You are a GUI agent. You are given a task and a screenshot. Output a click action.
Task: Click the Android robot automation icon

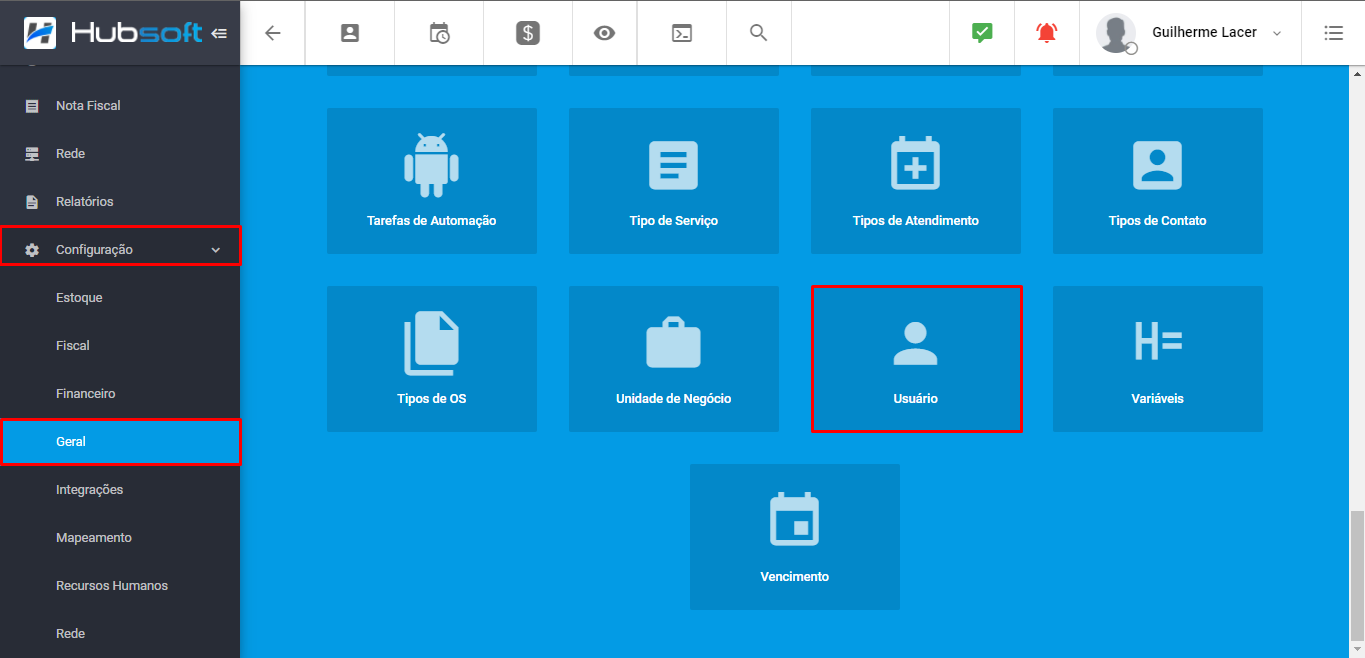click(x=432, y=165)
